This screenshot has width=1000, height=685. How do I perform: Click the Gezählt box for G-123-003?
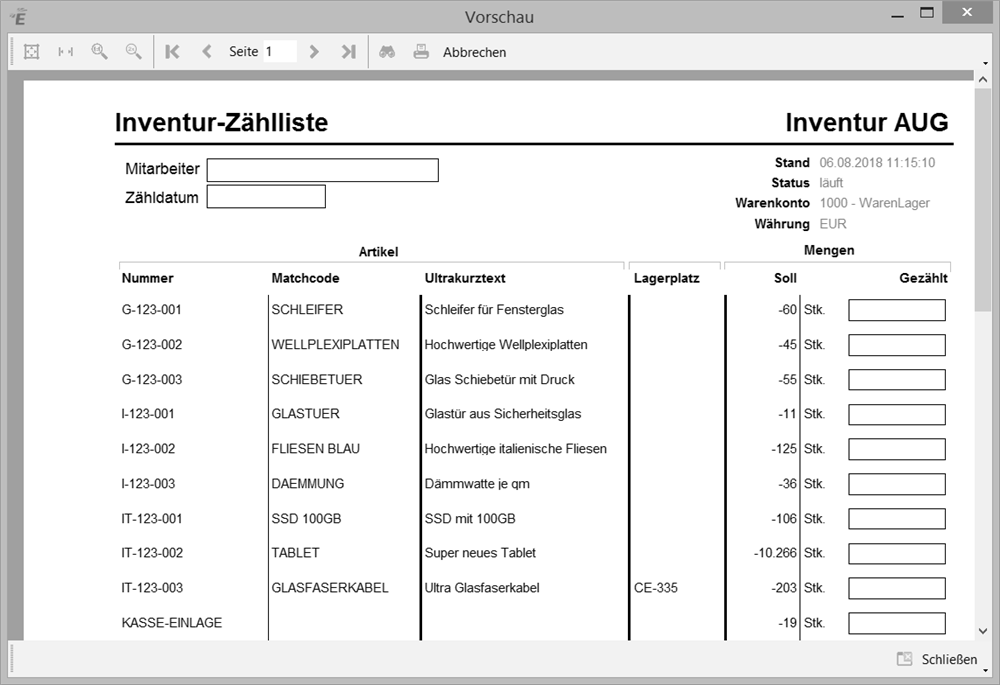[897, 379]
